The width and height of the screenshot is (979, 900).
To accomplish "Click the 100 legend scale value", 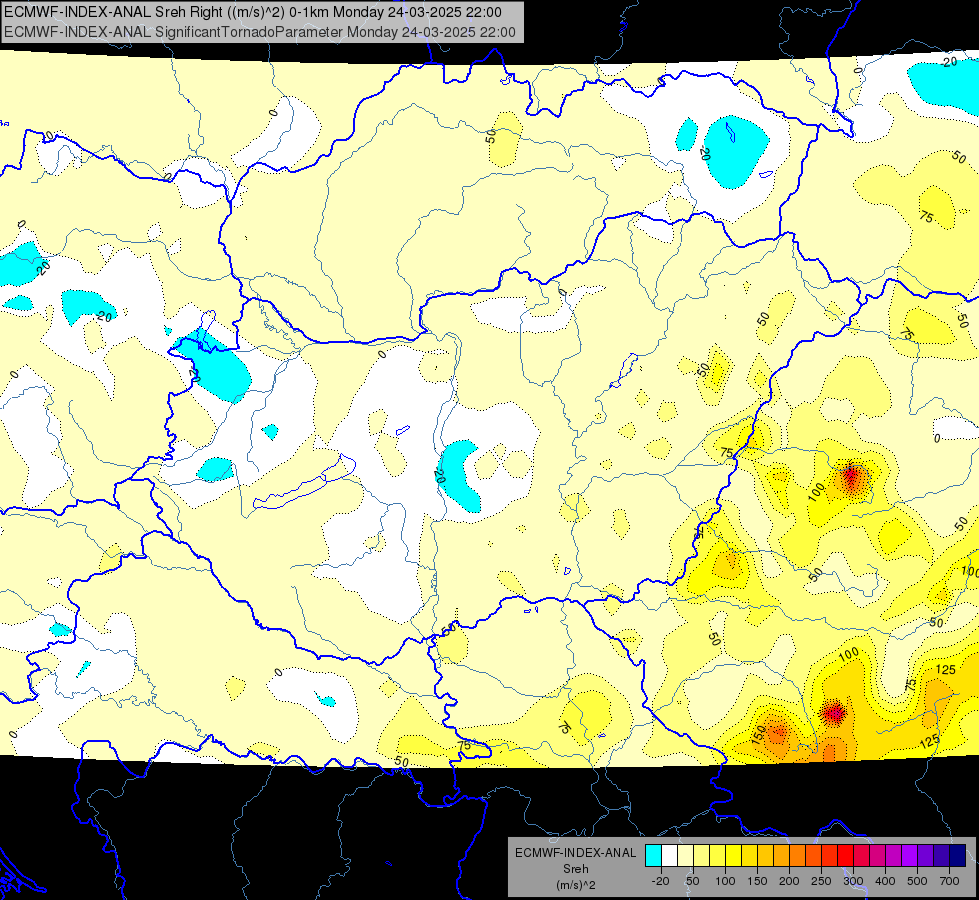I will click(x=725, y=881).
